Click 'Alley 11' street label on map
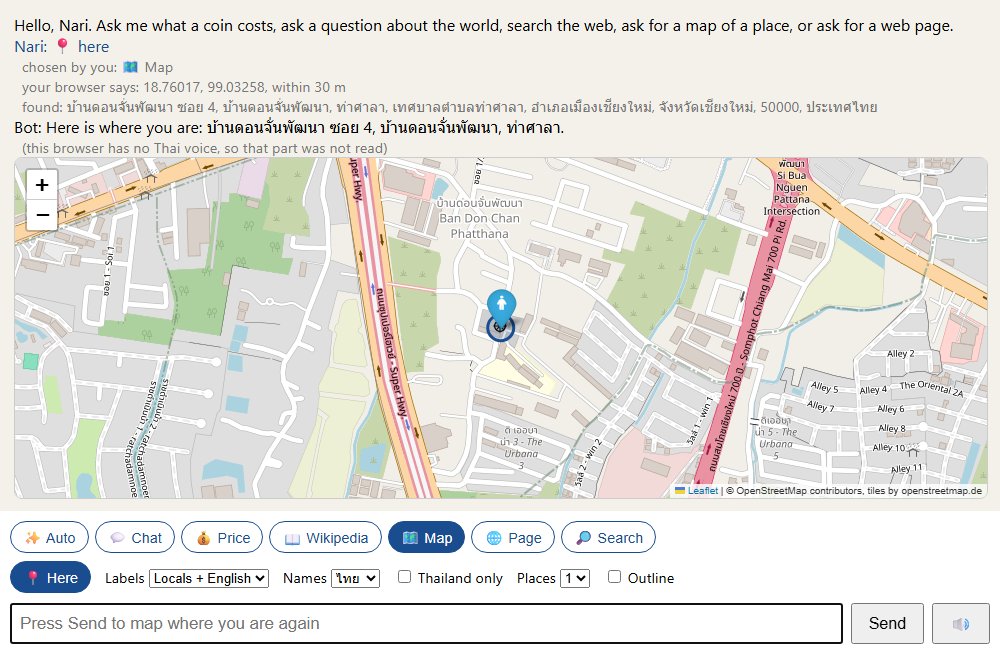Viewport: 1000px width, 654px height. (x=907, y=469)
